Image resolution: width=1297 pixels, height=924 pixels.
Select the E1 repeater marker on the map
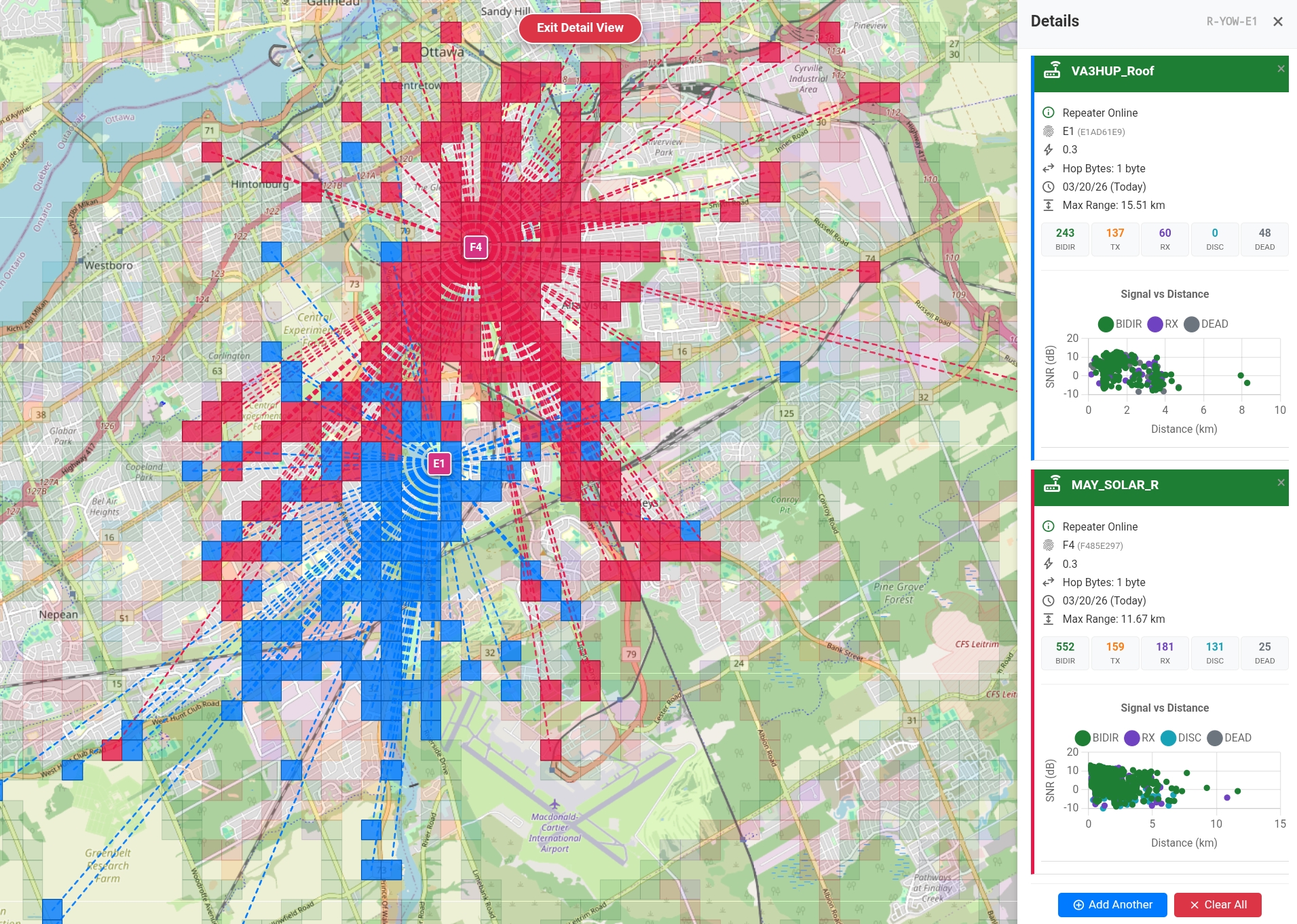tap(439, 464)
